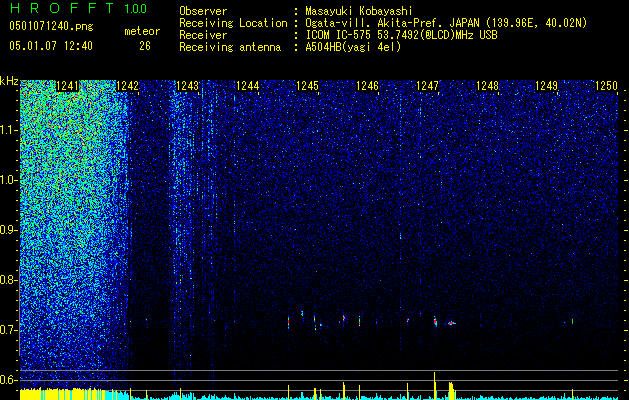Click the antenna value A504HB(yagi 4el)
Viewport: 629px width, 400px height.
click(353, 47)
